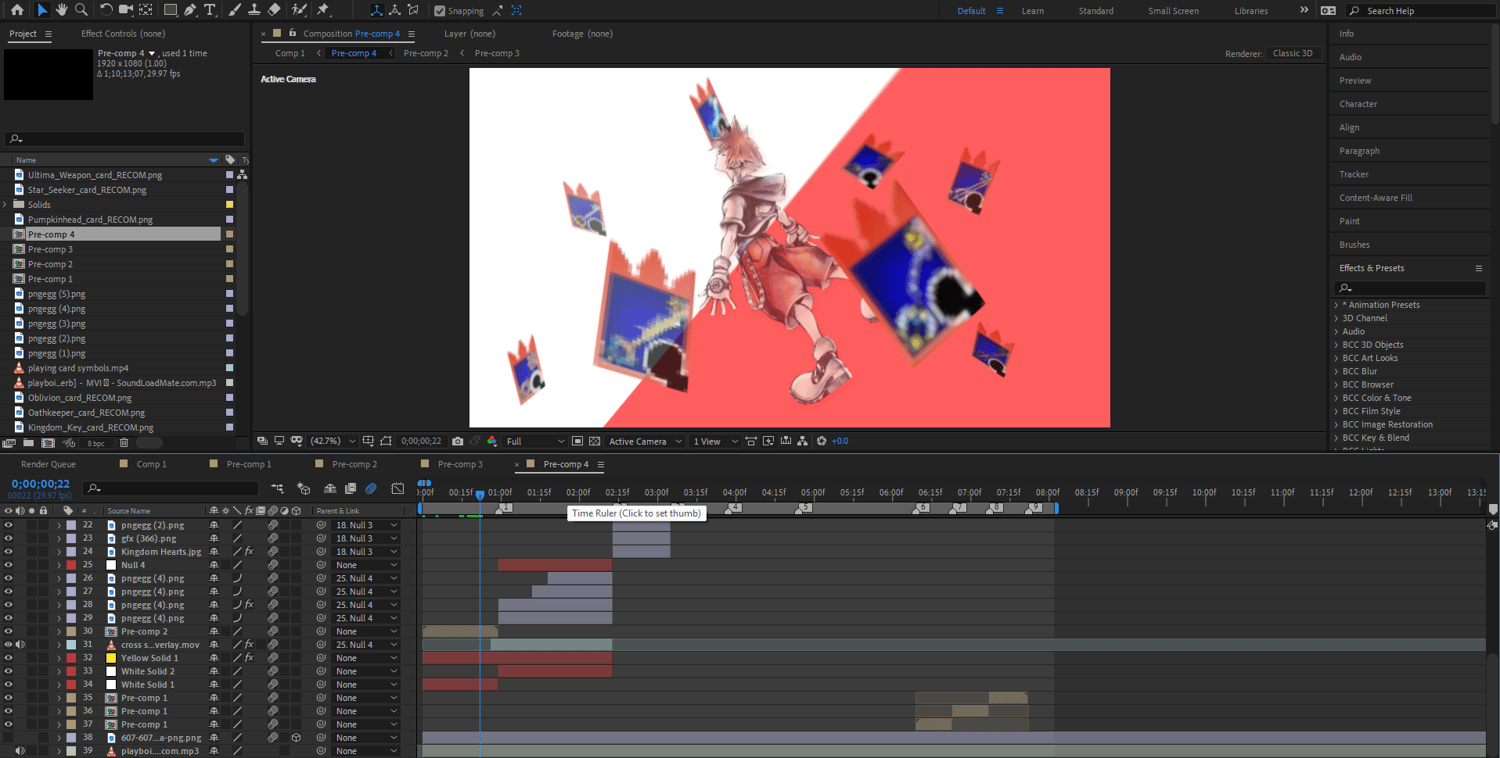Open Null 4 layer parent dropdown
Screen dimensions: 1500x758
click(x=367, y=565)
